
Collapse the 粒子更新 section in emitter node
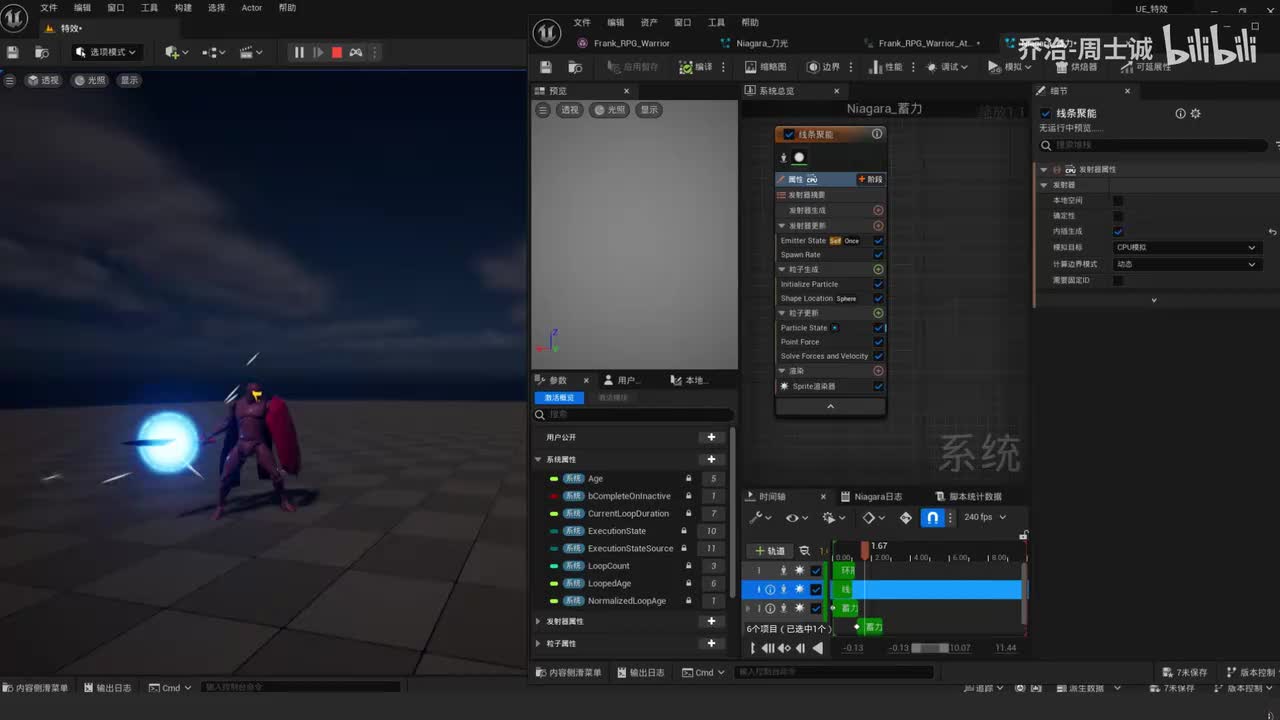coord(783,313)
